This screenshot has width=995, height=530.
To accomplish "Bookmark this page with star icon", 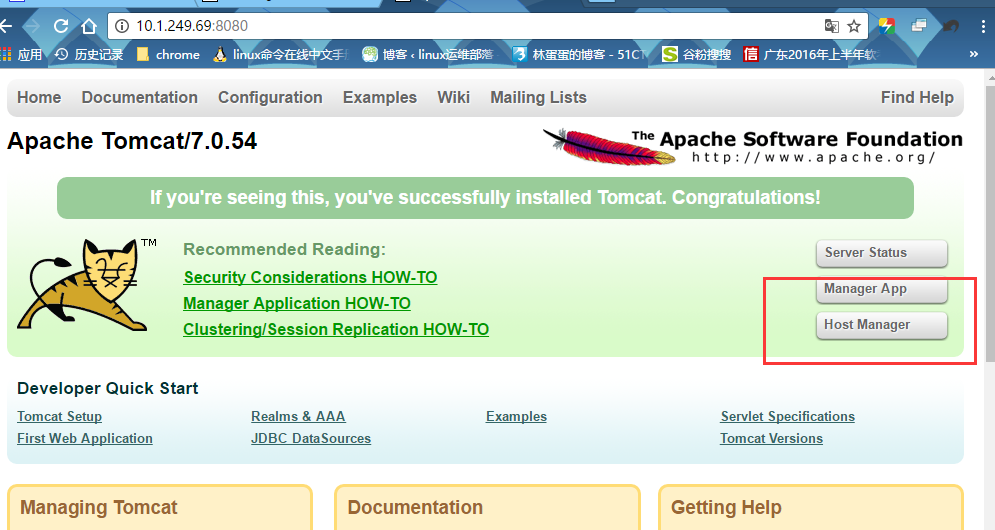I will point(854,26).
